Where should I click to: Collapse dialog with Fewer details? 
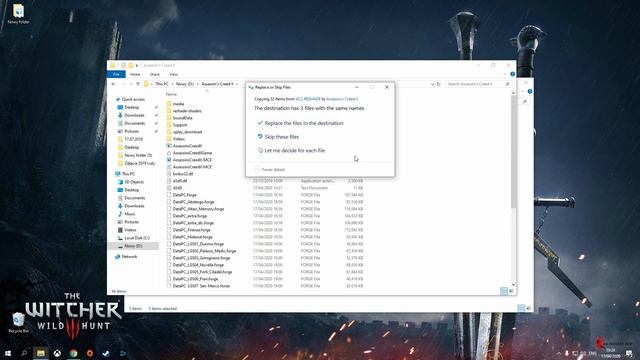pos(270,169)
